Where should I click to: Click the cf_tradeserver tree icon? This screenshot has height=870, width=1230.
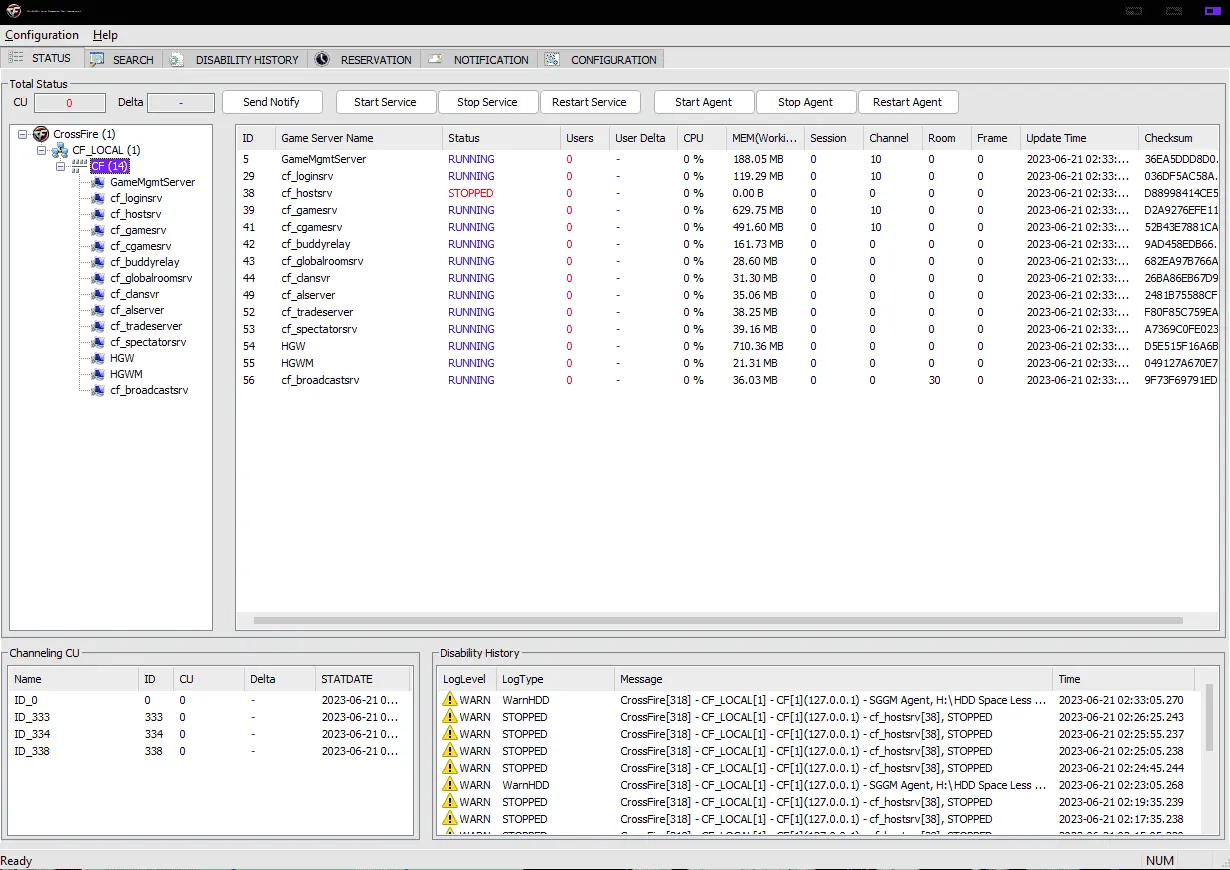click(98, 326)
